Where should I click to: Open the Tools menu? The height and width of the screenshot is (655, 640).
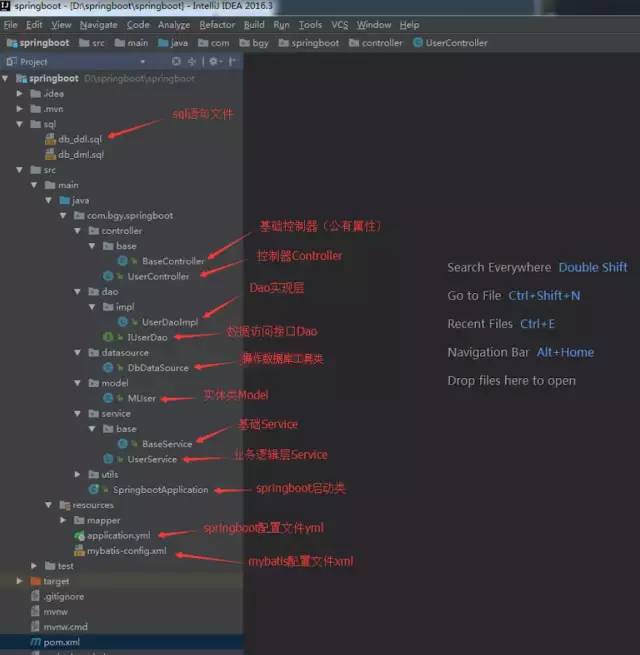coord(310,25)
